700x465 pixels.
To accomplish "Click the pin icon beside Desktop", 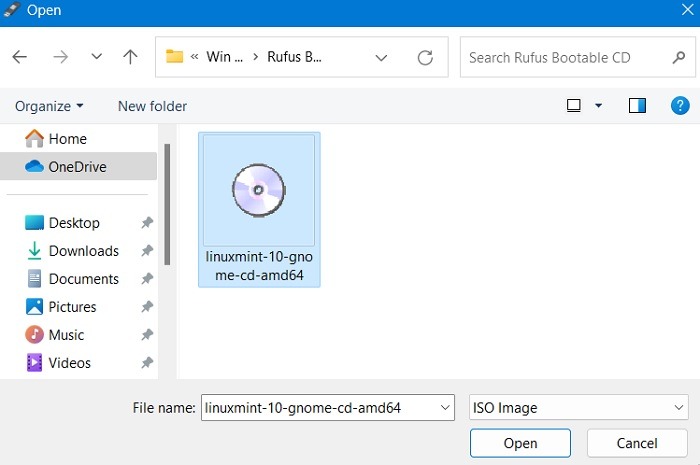I will 147,223.
